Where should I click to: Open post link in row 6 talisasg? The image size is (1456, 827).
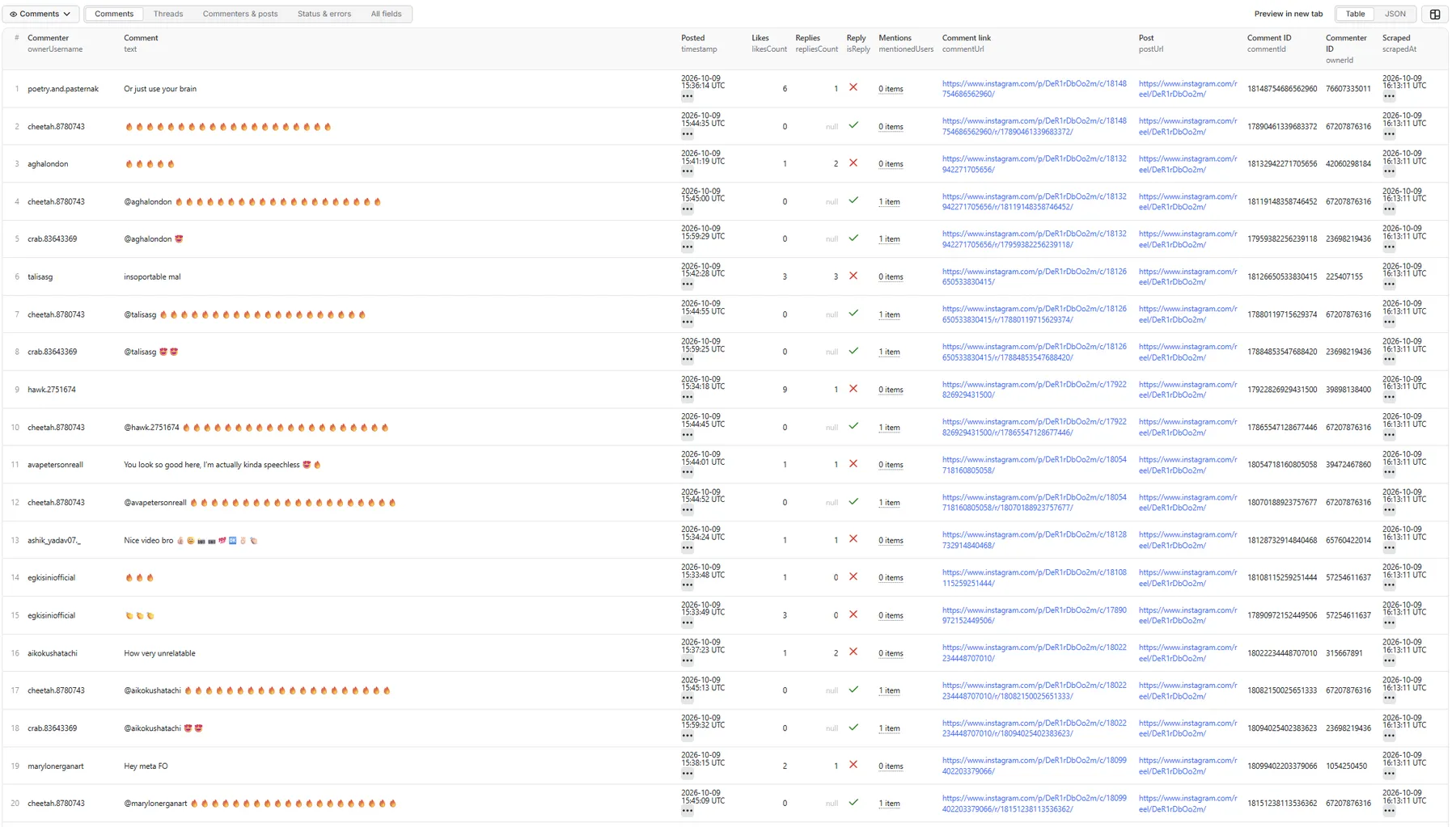pyautogui.click(x=1187, y=276)
